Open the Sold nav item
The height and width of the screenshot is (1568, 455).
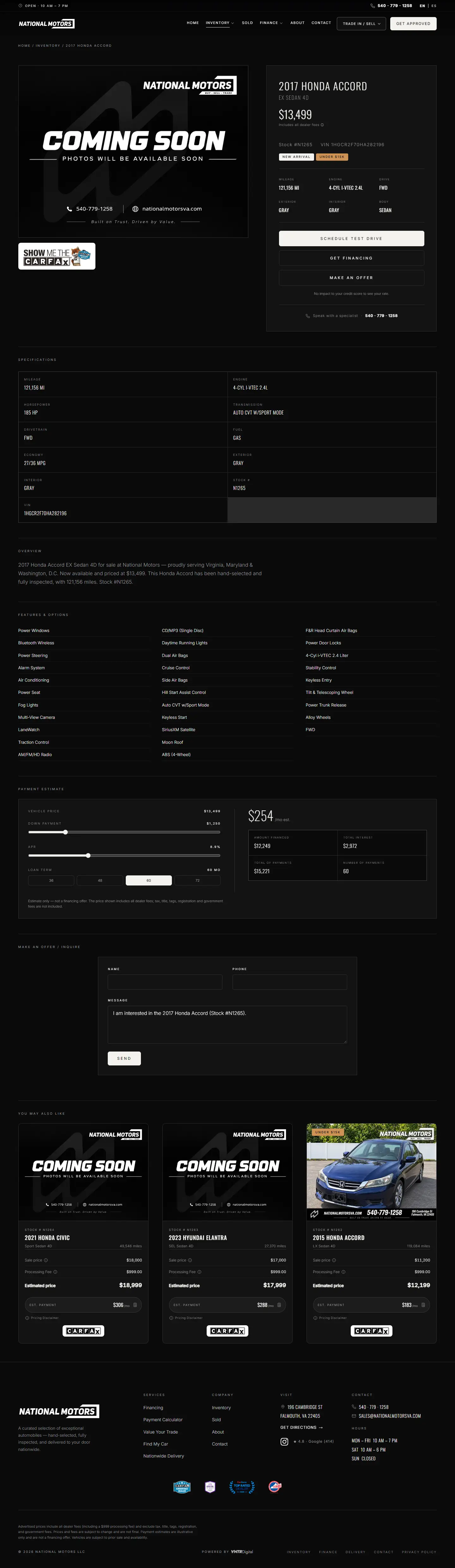point(247,23)
